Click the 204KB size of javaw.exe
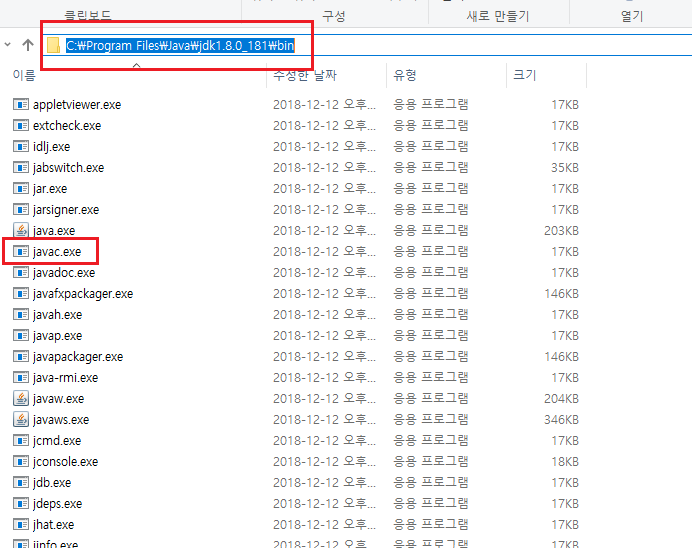692x548 pixels. pyautogui.click(x=561, y=399)
